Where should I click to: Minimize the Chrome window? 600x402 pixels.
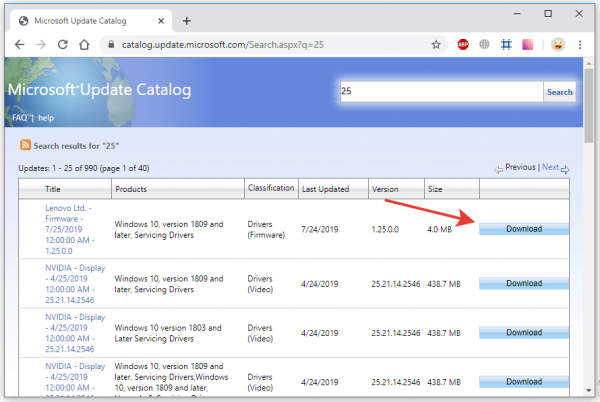(517, 14)
